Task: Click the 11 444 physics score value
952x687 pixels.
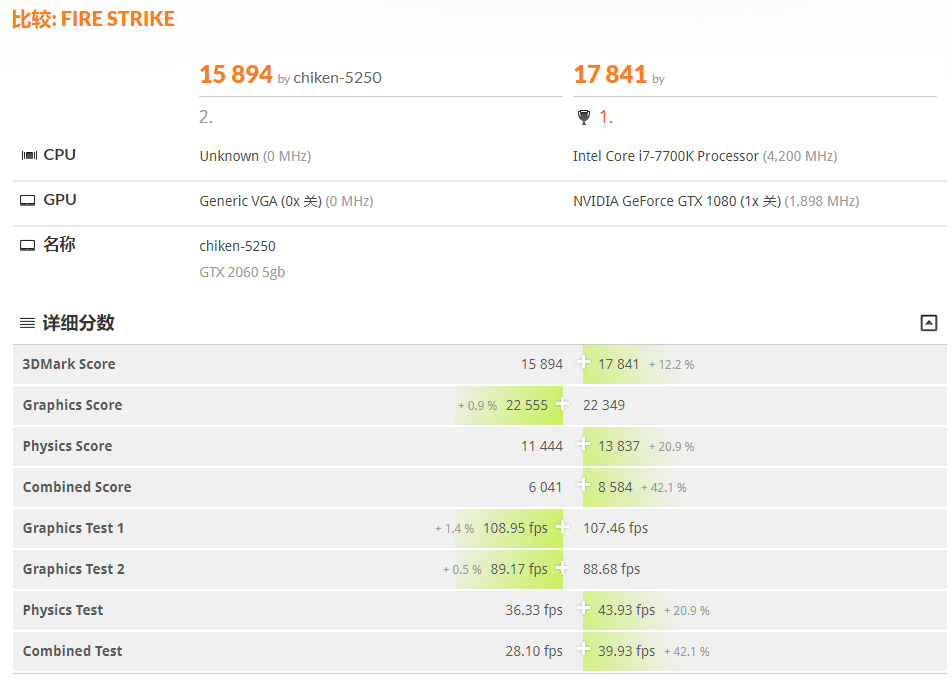Action: [542, 446]
